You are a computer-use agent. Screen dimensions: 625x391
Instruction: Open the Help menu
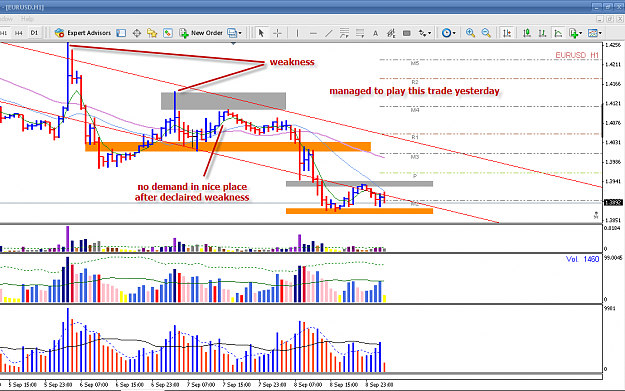click(27, 19)
